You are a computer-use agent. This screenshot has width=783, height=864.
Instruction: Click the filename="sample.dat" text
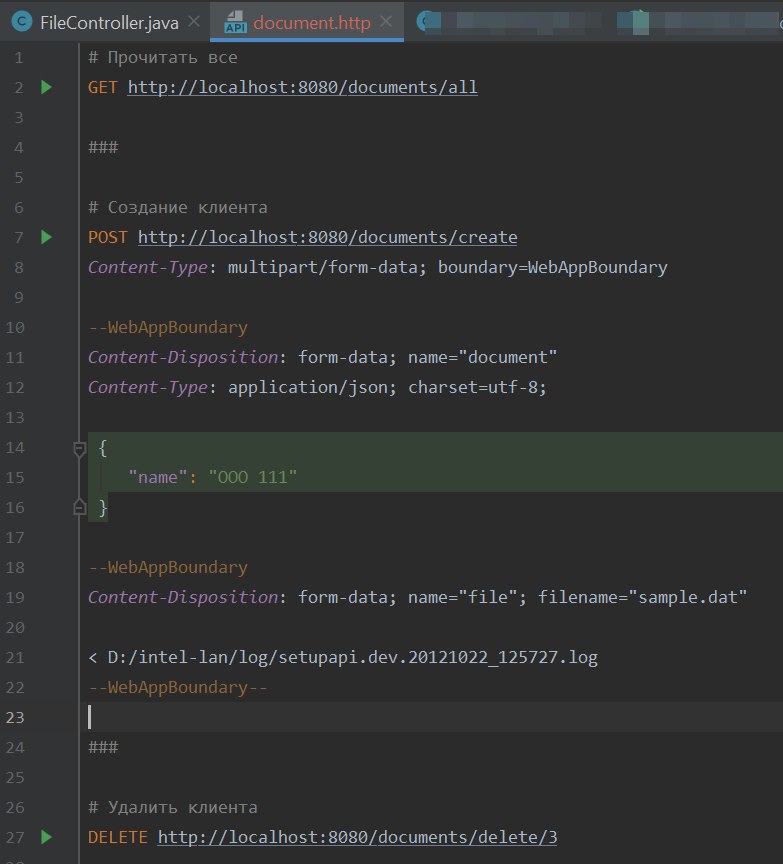pyautogui.click(x=643, y=598)
